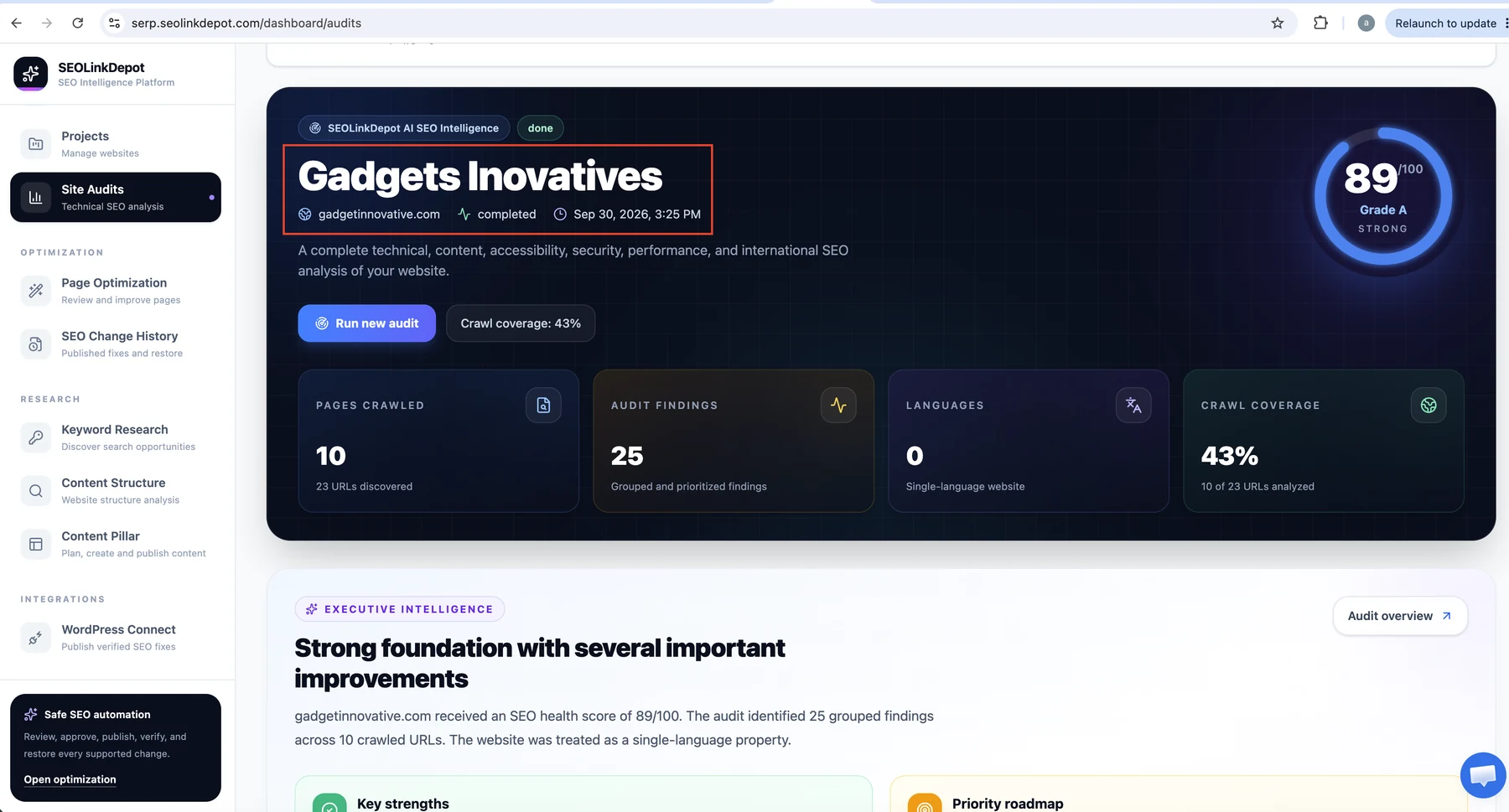This screenshot has width=1509, height=812.
Task: Click Relaunch to update button
Action: tap(1446, 23)
